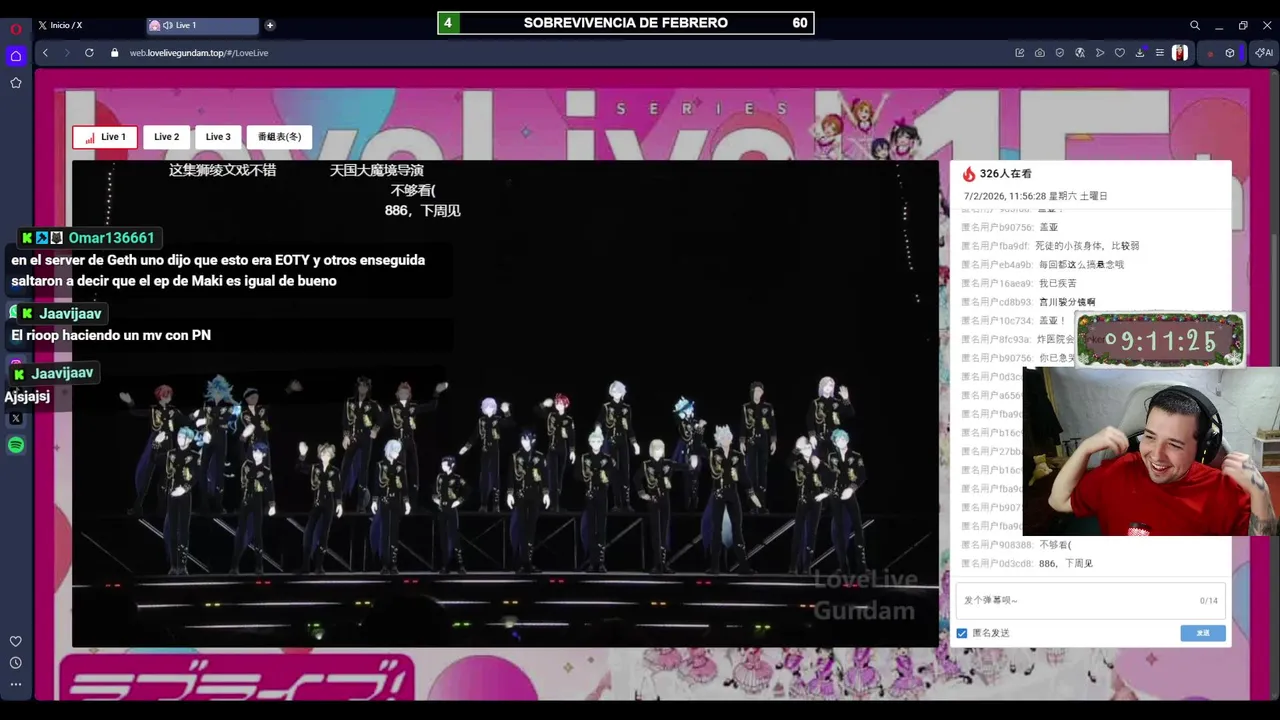Screen dimensions: 1280x720
Task: Open the Easy Setup sliders icon
Action: [1160, 53]
